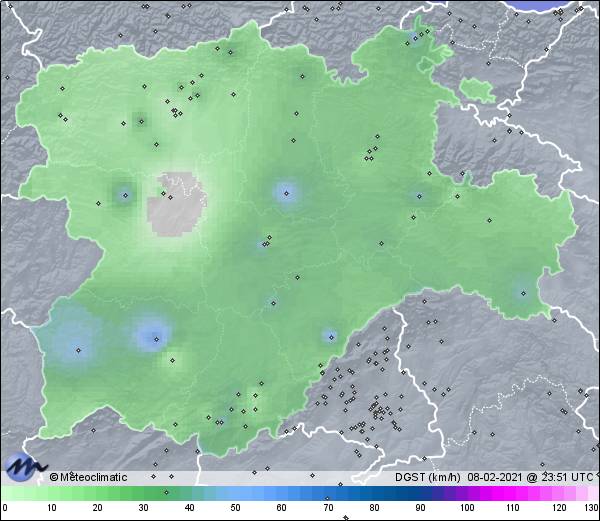Screen dimensions: 600x521
Task: Click the grey no-data patch inside the green region
Action: 177,204
